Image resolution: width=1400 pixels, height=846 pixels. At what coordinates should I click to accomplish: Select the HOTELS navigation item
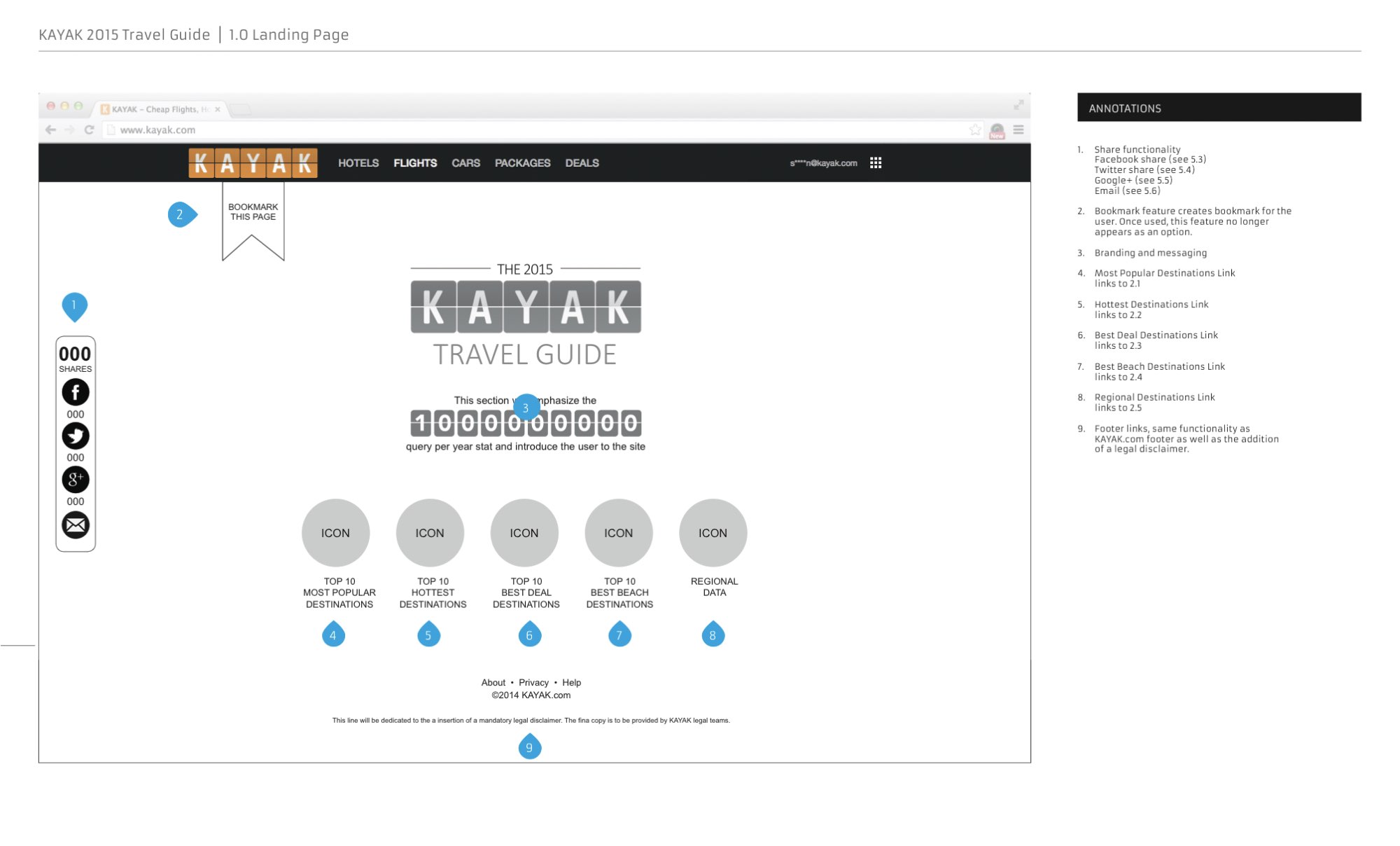pos(358,163)
